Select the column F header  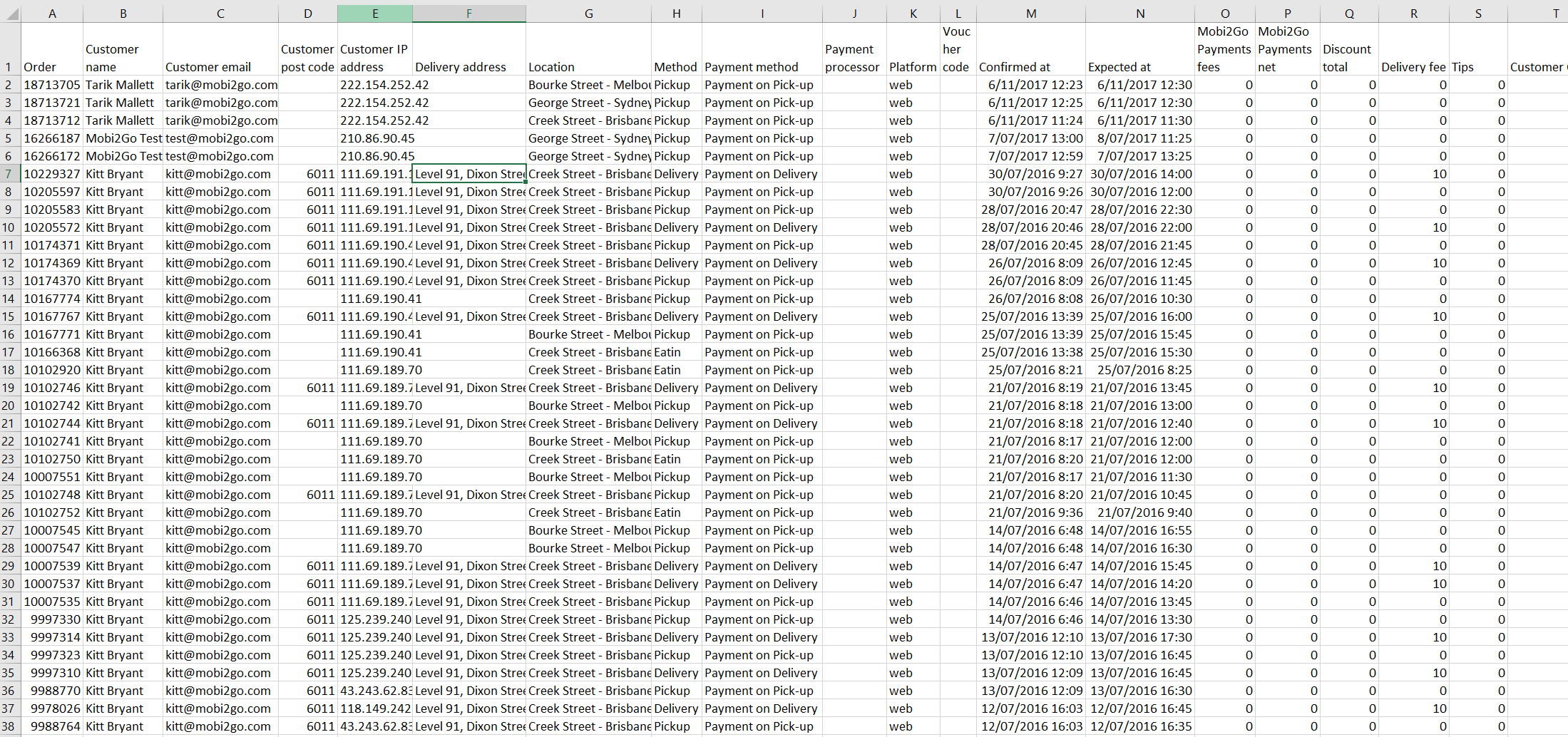pyautogui.click(x=468, y=14)
